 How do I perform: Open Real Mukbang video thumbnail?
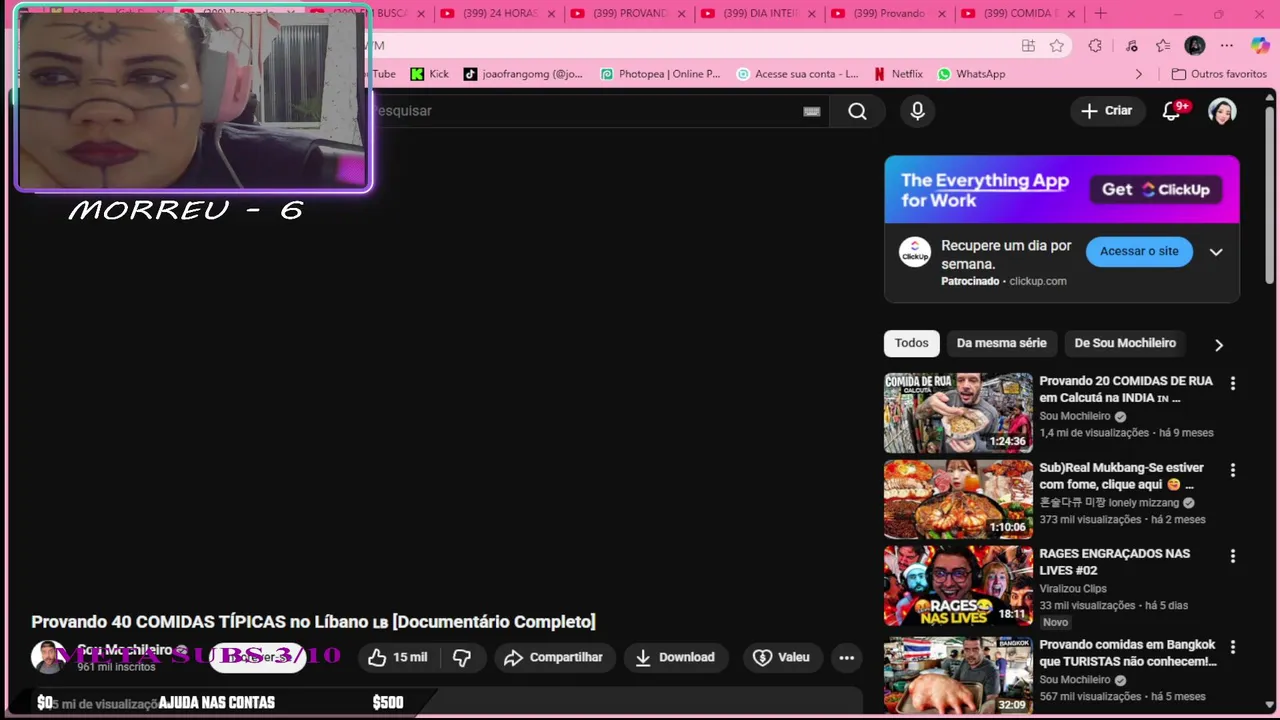tap(958, 499)
